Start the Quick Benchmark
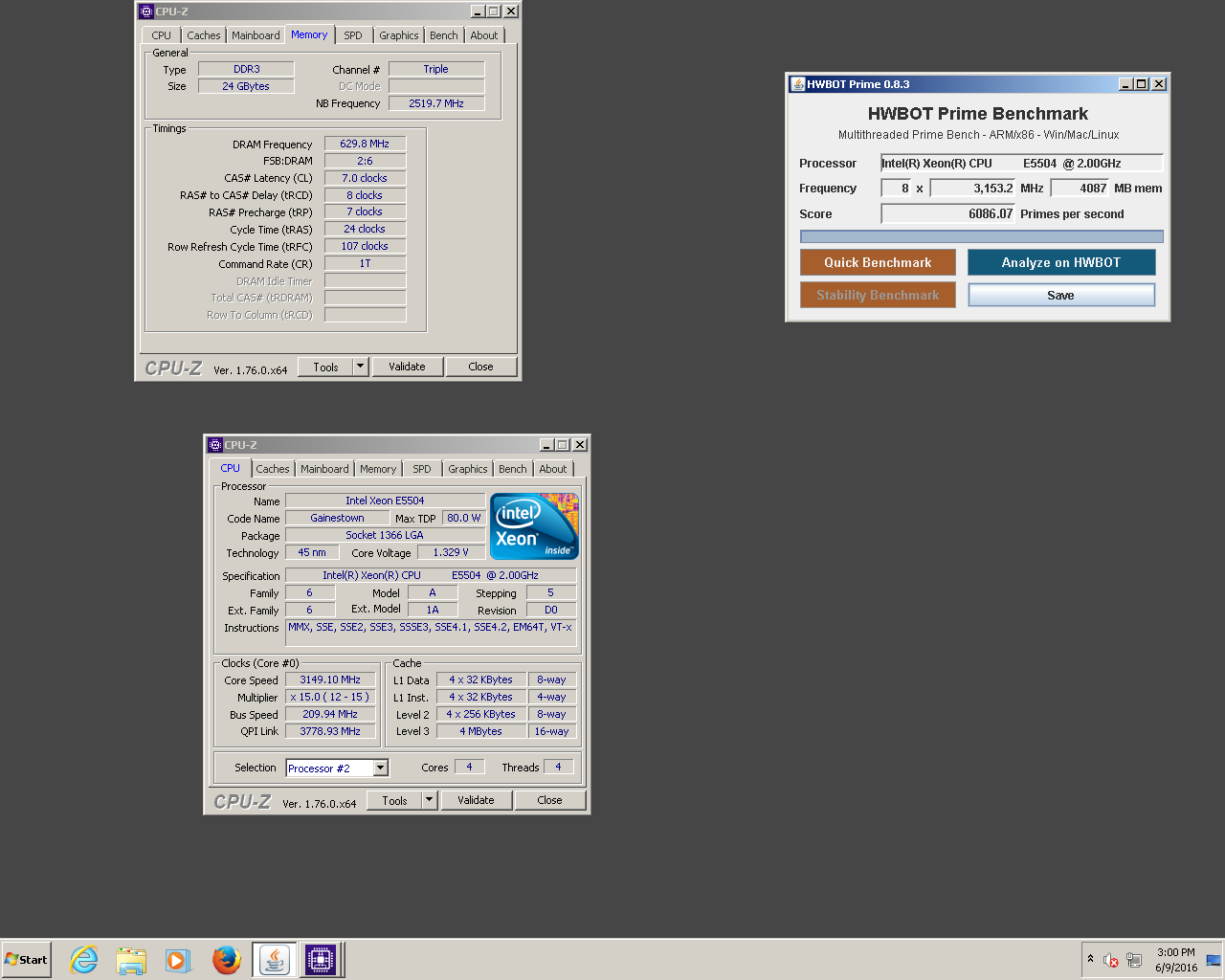 coord(878,262)
